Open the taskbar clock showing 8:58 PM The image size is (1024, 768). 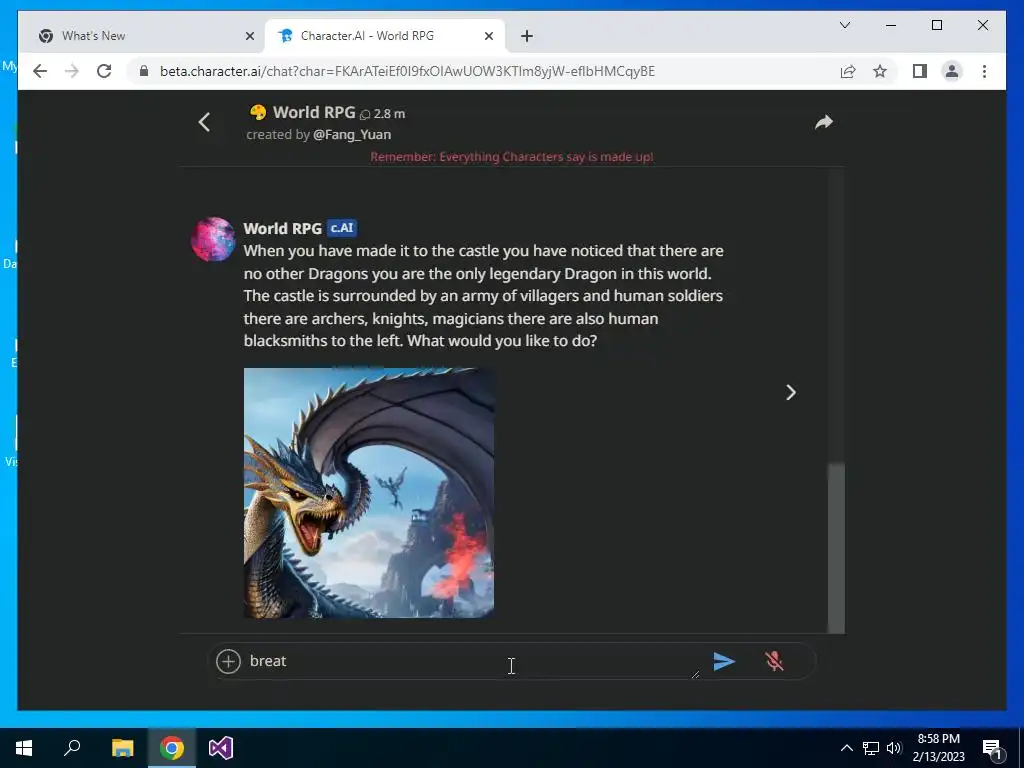(x=938, y=748)
